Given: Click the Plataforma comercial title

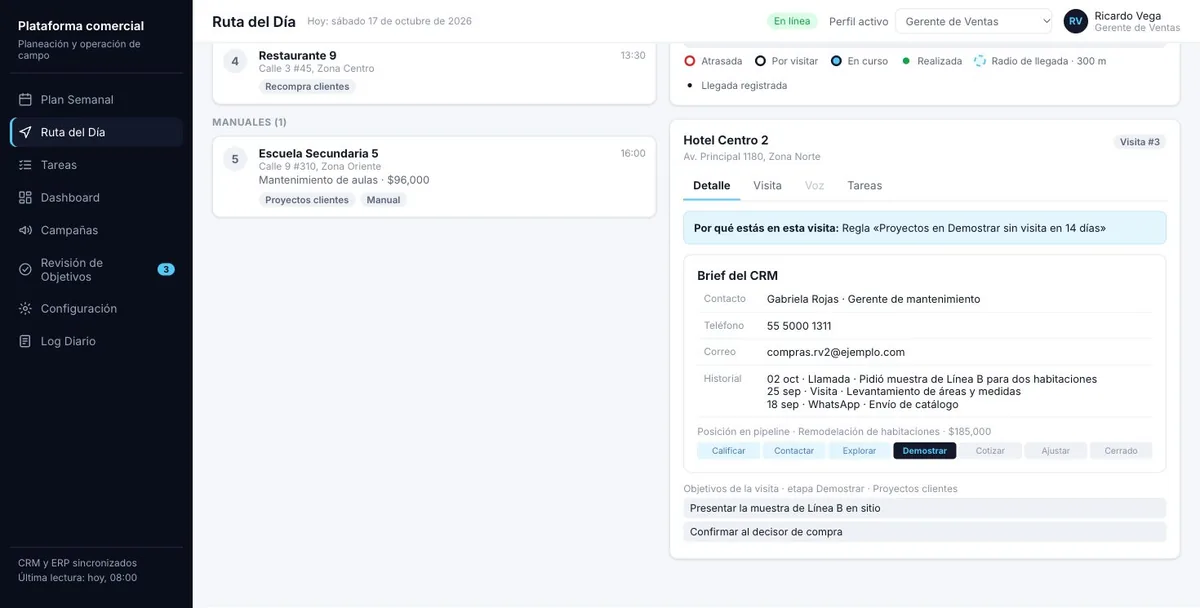Looking at the screenshot, I should pos(81,26).
